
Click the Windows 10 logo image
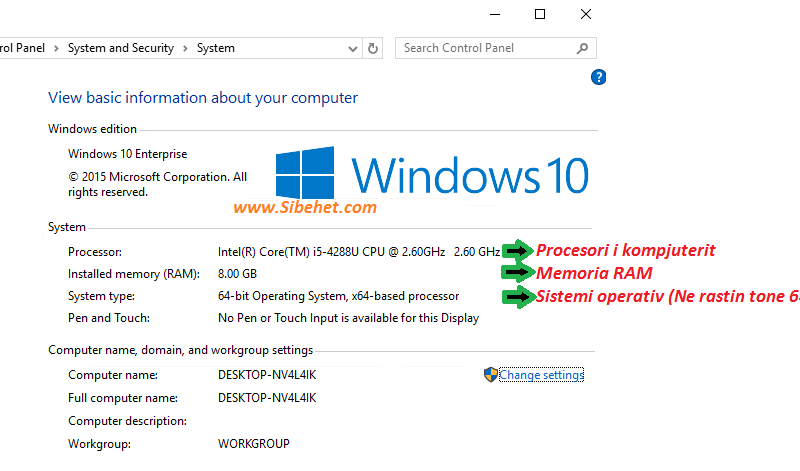coord(432,173)
